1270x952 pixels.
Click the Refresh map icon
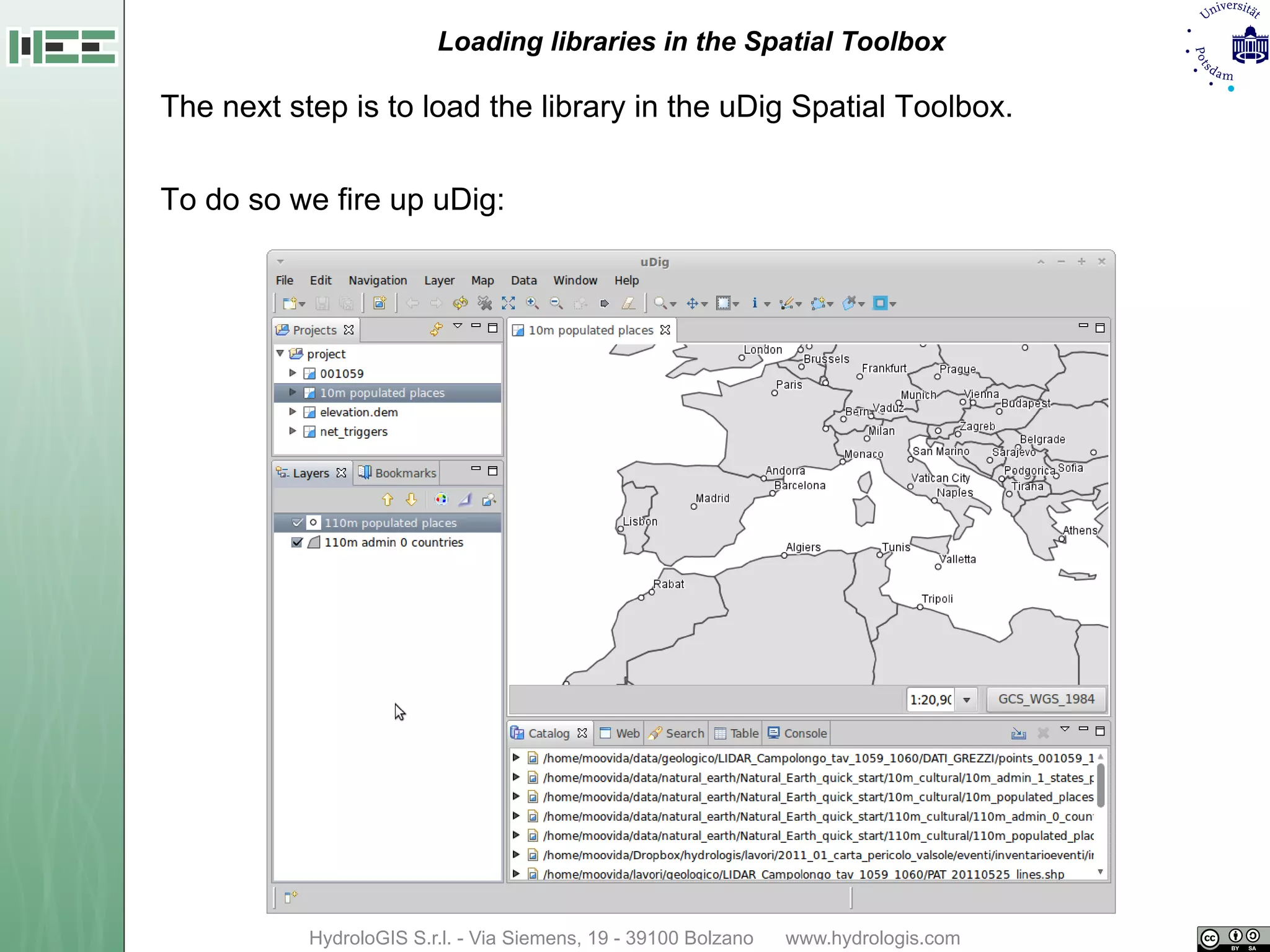[x=460, y=303]
